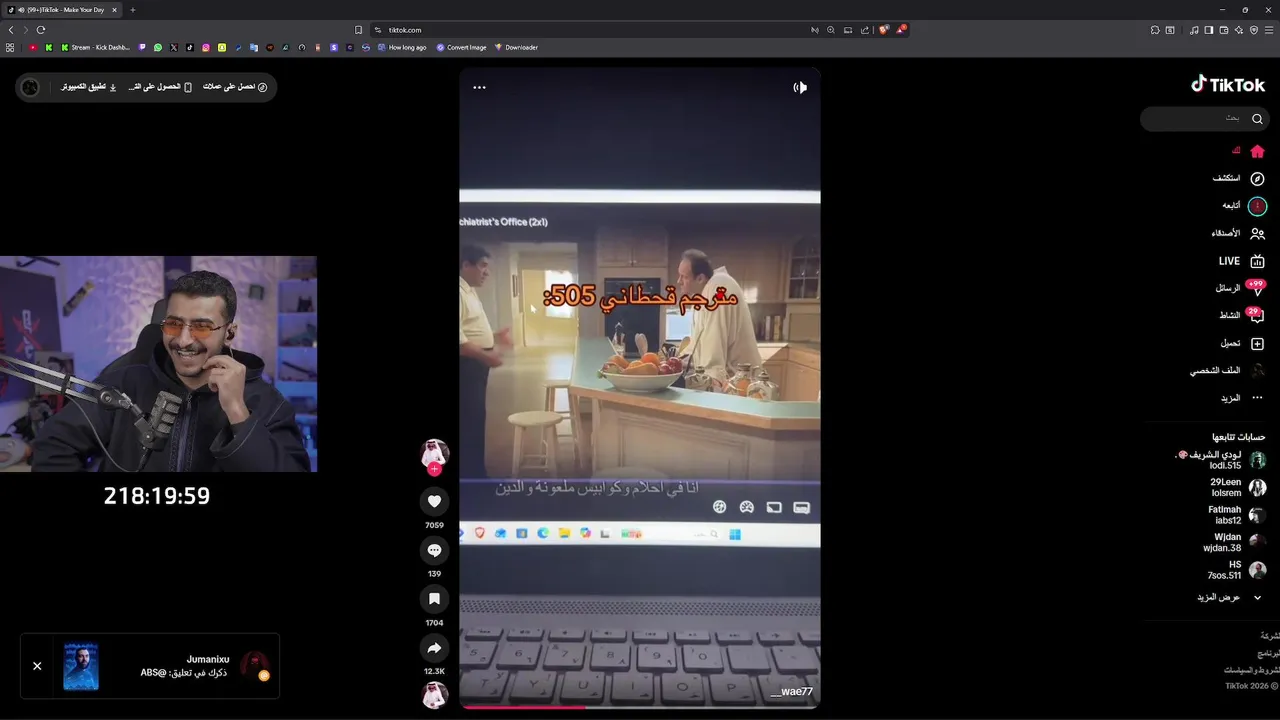
Task: Click the search magnifier icon
Action: point(1257,119)
